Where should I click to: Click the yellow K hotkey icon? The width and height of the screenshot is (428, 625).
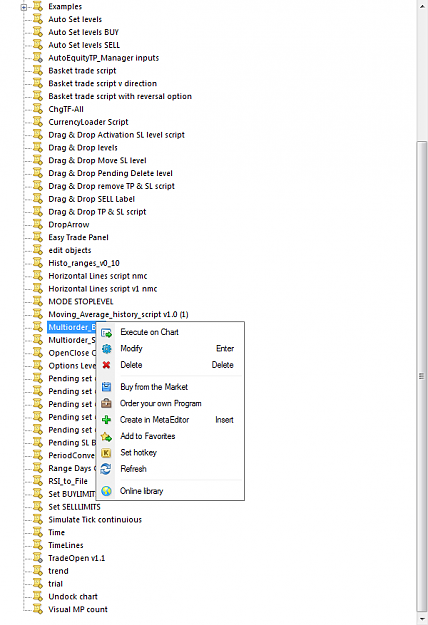(x=106, y=453)
